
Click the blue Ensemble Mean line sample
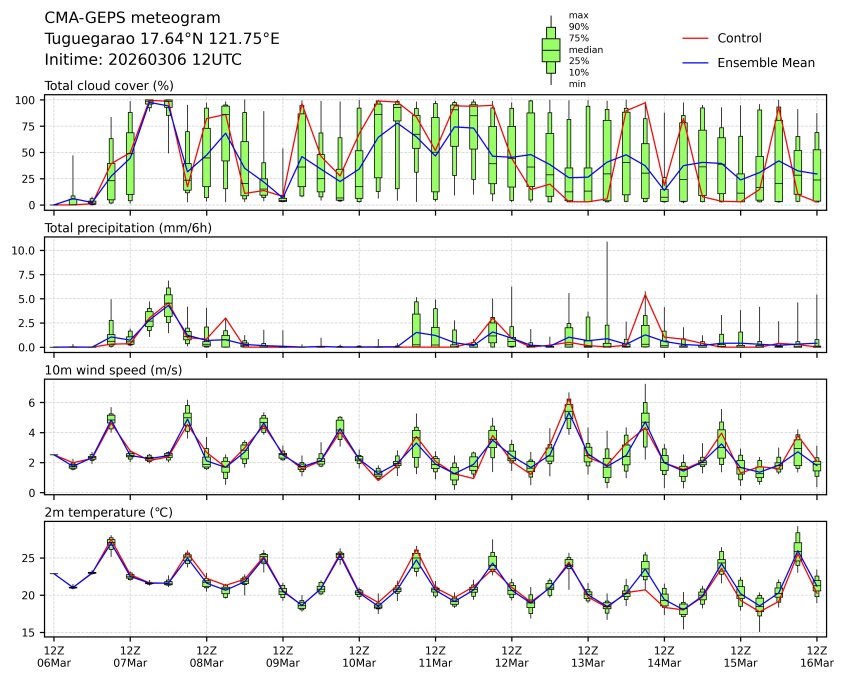pos(695,62)
